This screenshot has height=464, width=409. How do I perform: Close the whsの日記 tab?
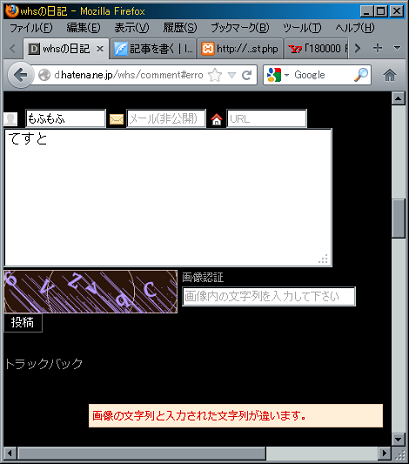[x=100, y=49]
